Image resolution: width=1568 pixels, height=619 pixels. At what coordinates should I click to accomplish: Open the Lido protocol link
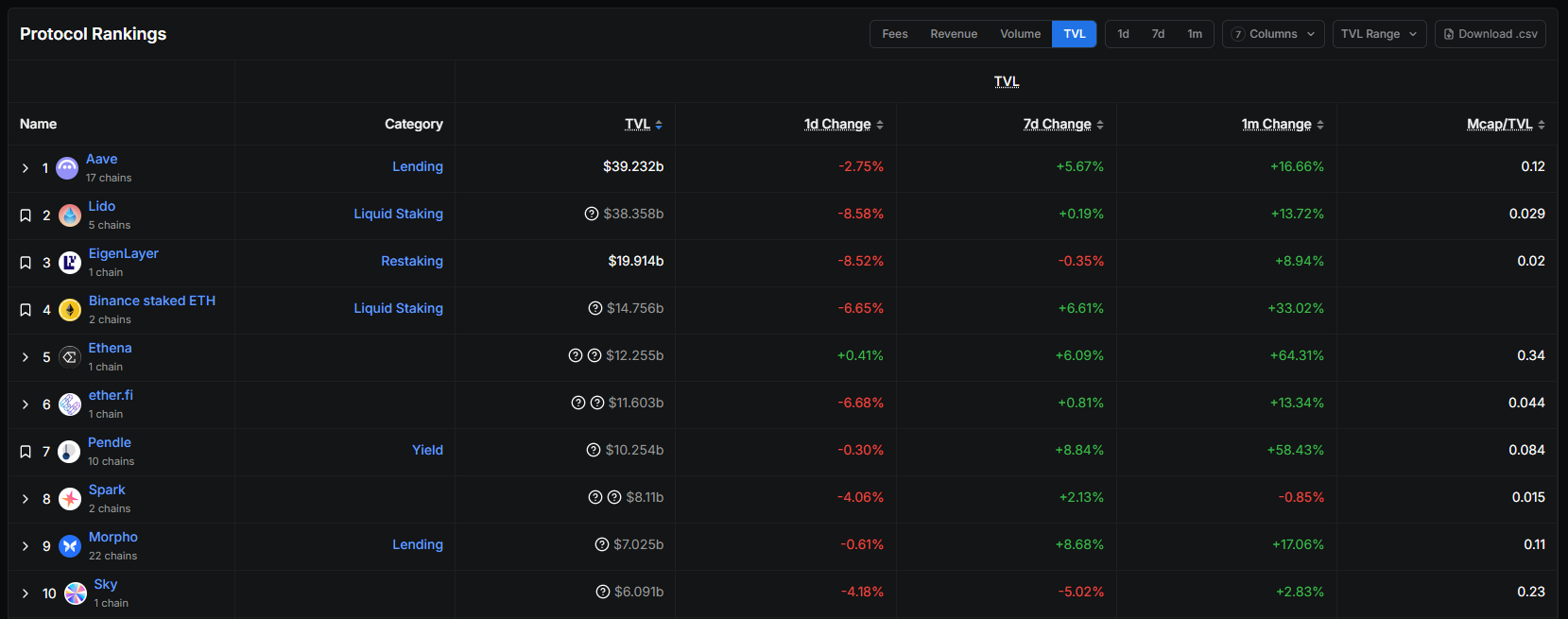(x=102, y=206)
